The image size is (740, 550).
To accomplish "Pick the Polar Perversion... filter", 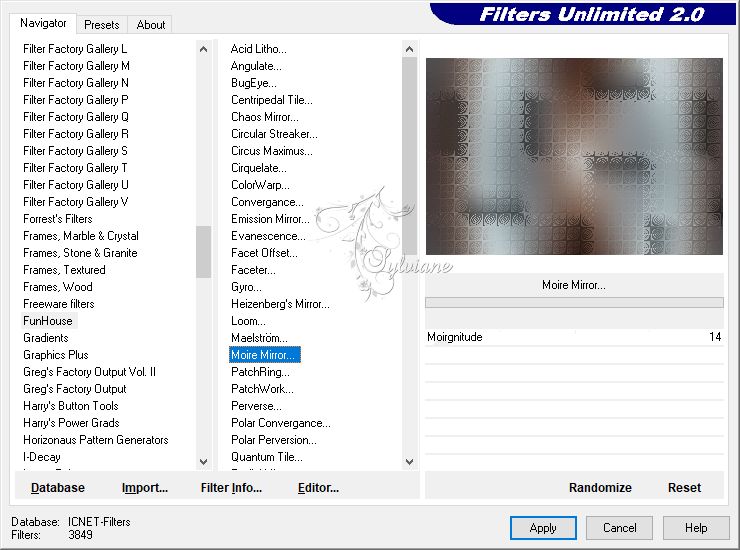I will (x=274, y=440).
